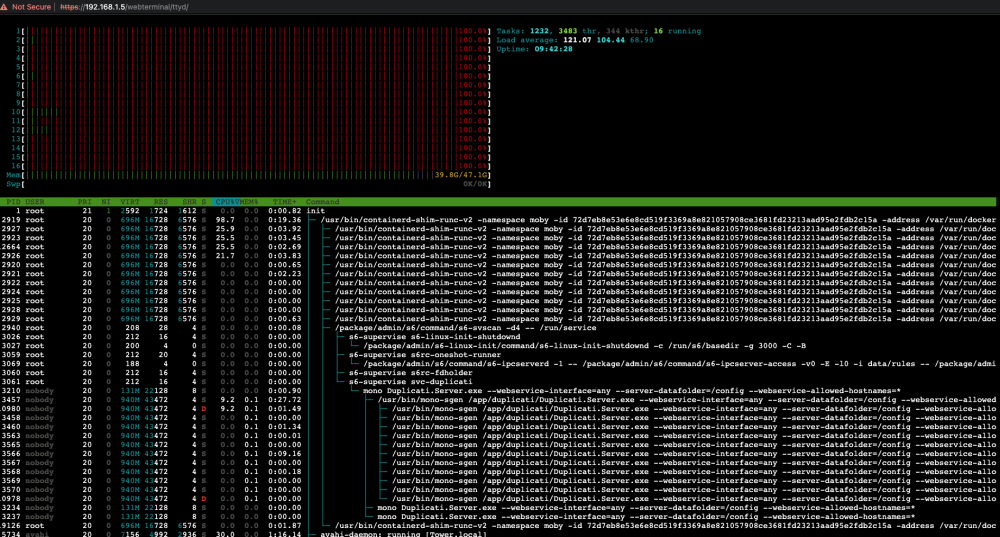Focus the 192.168.1.5 webterminal address bar
Image resolution: width=1000 pixels, height=537 pixels.
point(124,7)
